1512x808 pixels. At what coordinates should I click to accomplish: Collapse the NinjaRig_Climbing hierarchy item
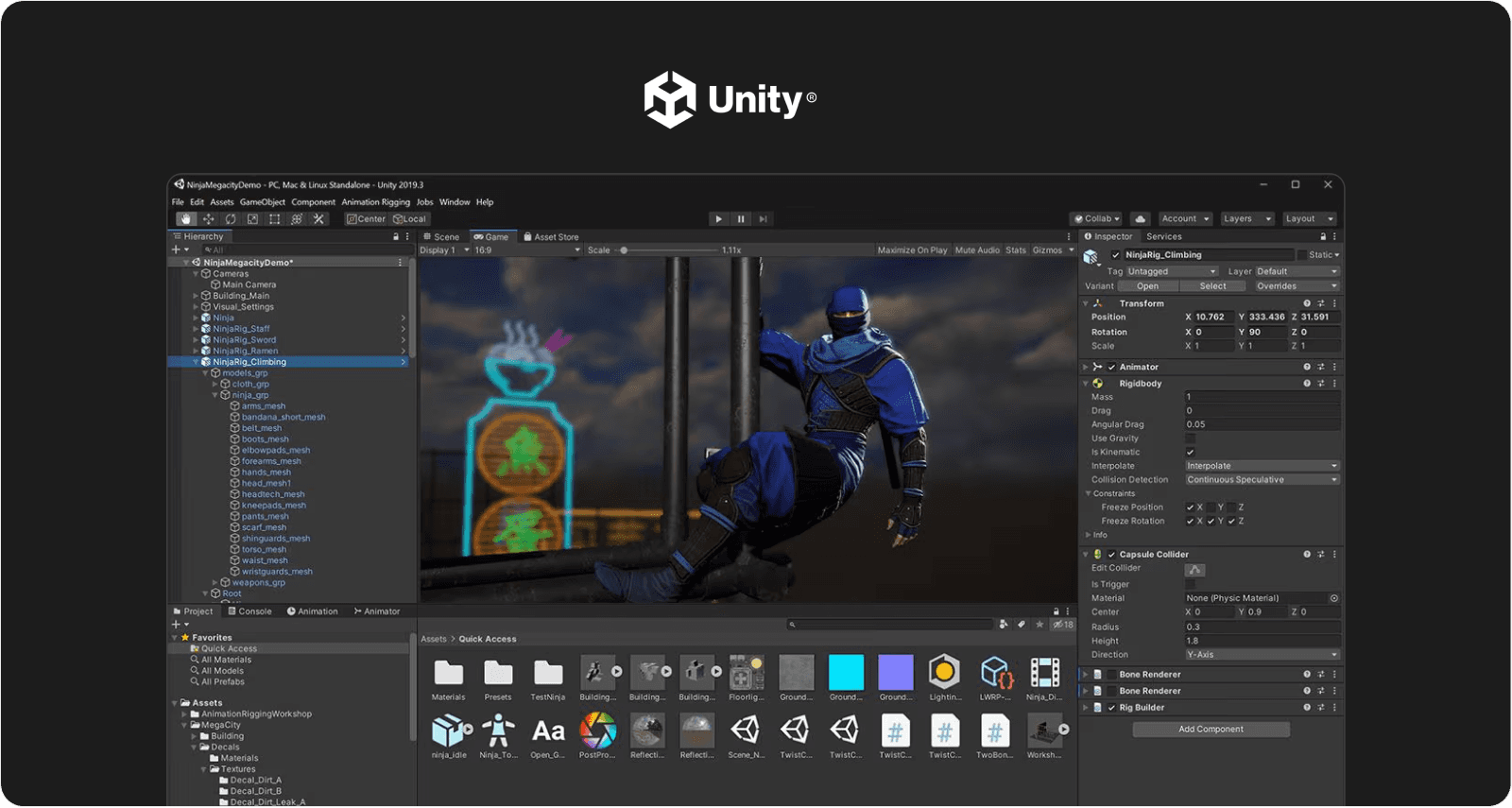pyautogui.click(x=196, y=362)
